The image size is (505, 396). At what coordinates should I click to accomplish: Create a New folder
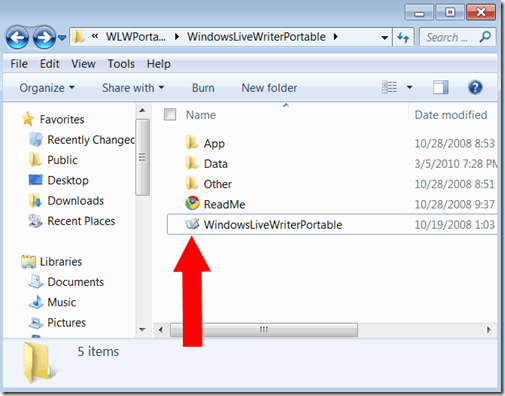[269, 88]
